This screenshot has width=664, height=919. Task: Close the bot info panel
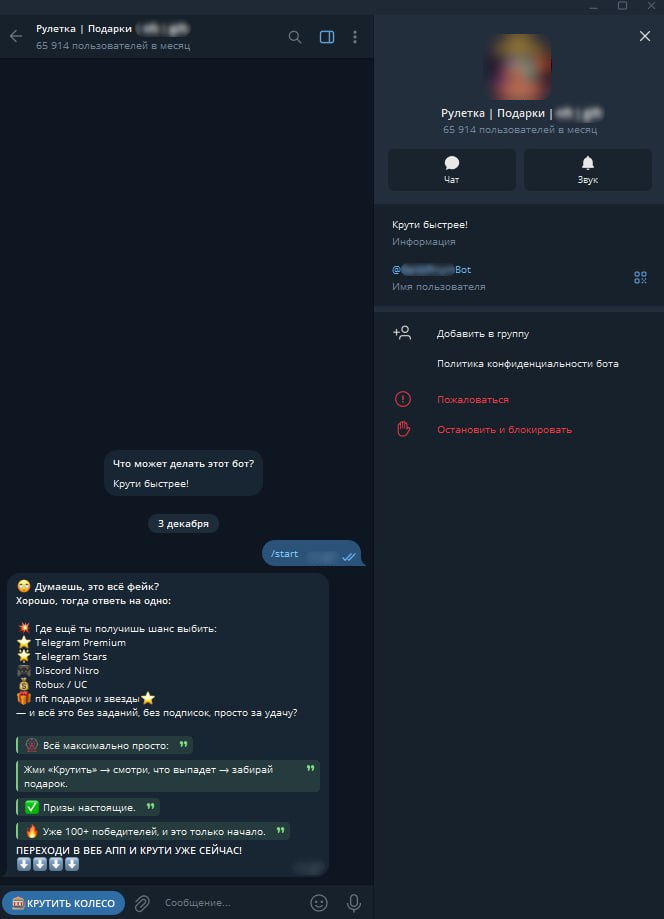tap(645, 36)
